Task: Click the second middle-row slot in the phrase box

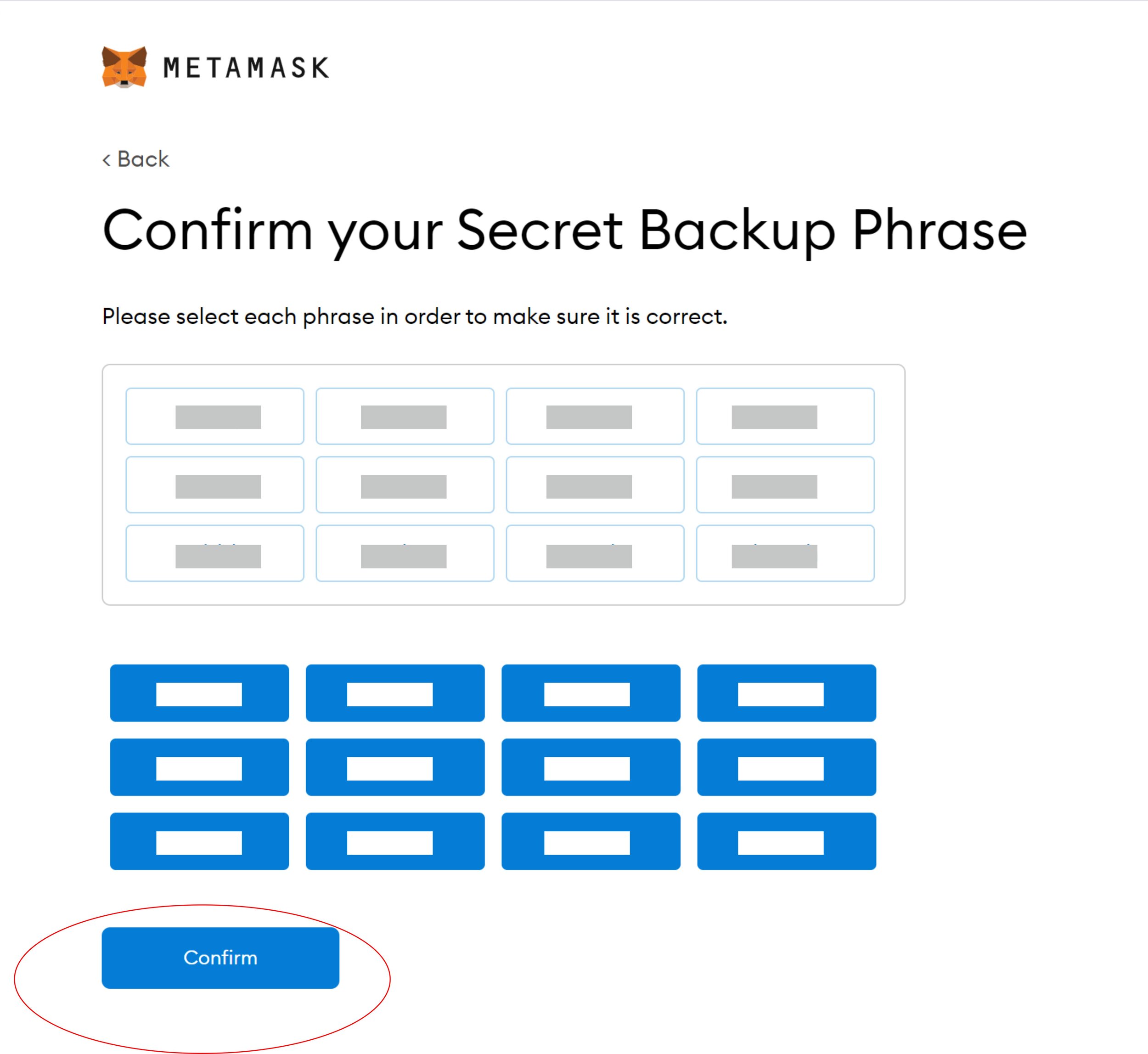Action: point(405,485)
